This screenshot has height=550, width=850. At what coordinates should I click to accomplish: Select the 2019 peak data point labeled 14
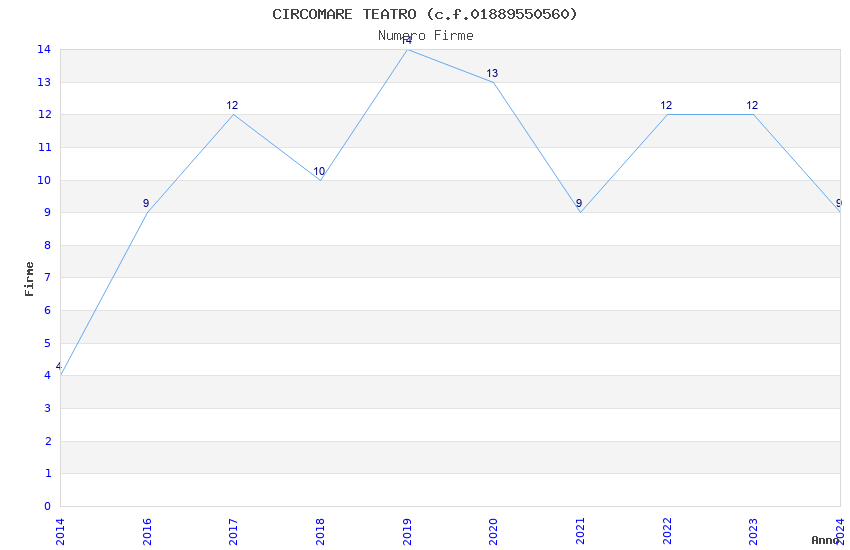[407, 40]
